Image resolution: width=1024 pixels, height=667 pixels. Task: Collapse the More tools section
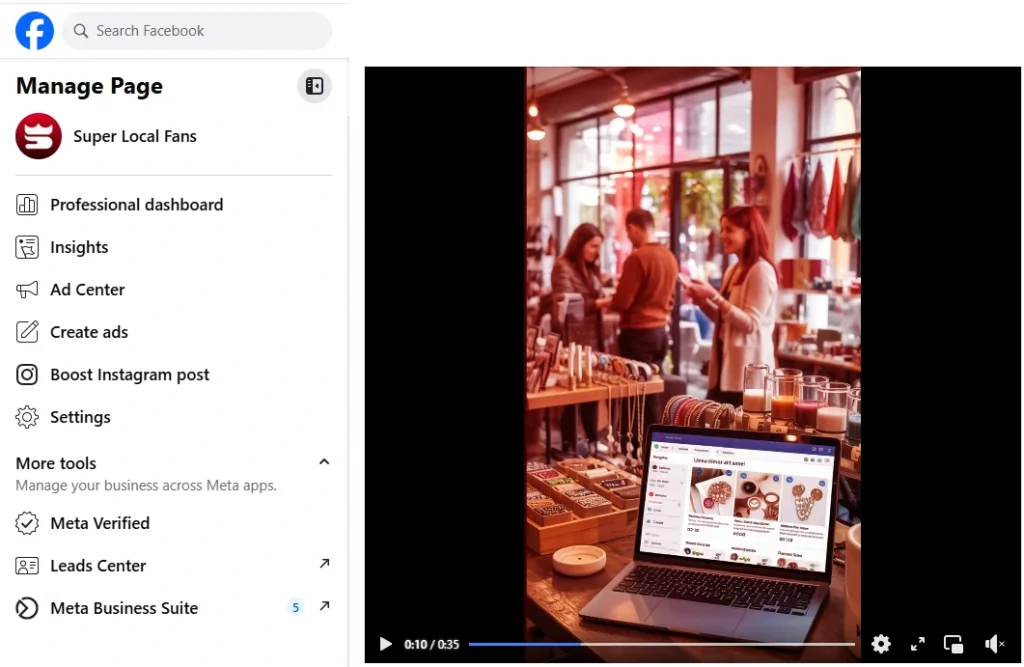pyautogui.click(x=323, y=461)
